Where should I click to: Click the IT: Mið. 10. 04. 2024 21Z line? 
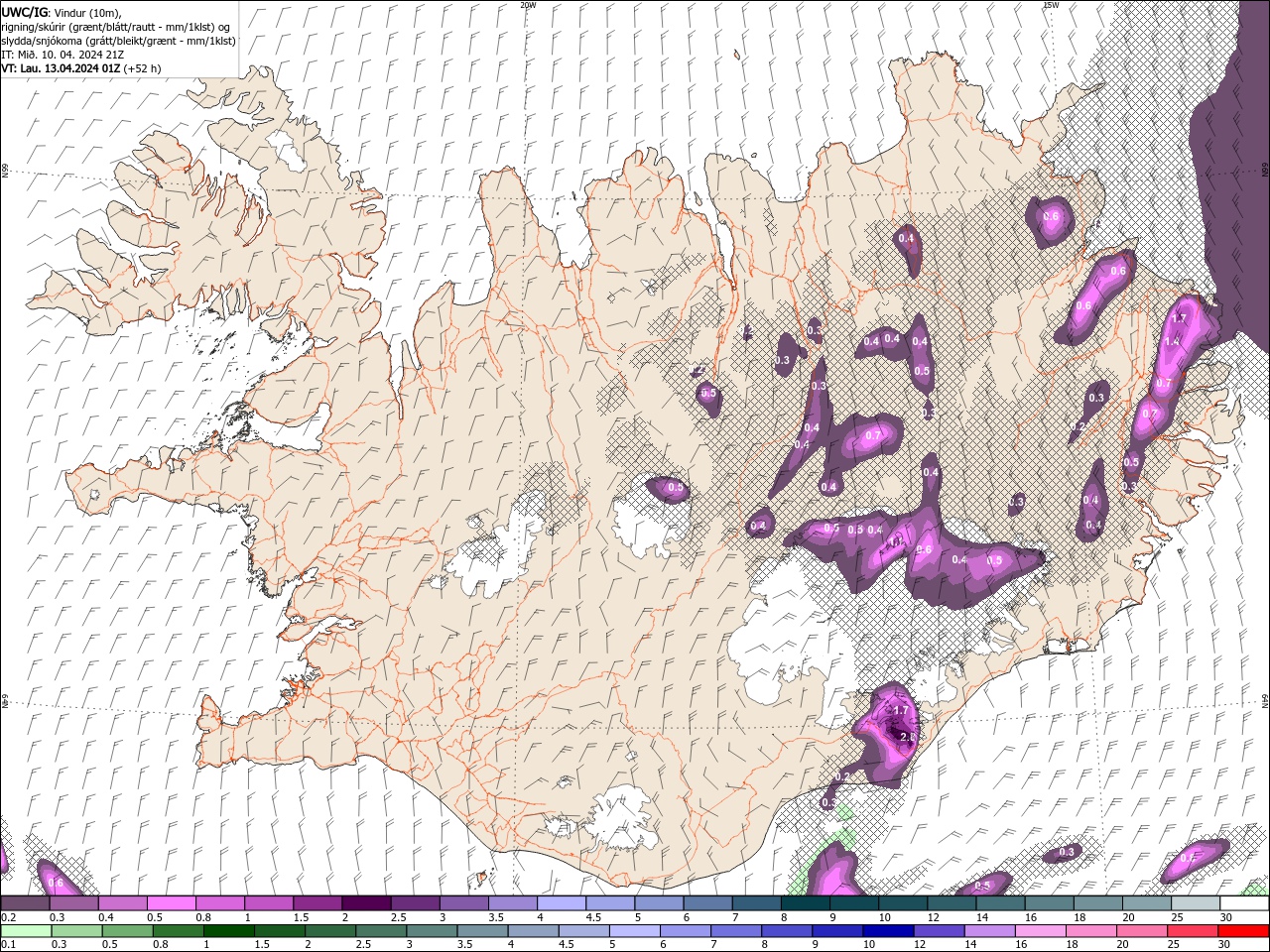coord(63,55)
